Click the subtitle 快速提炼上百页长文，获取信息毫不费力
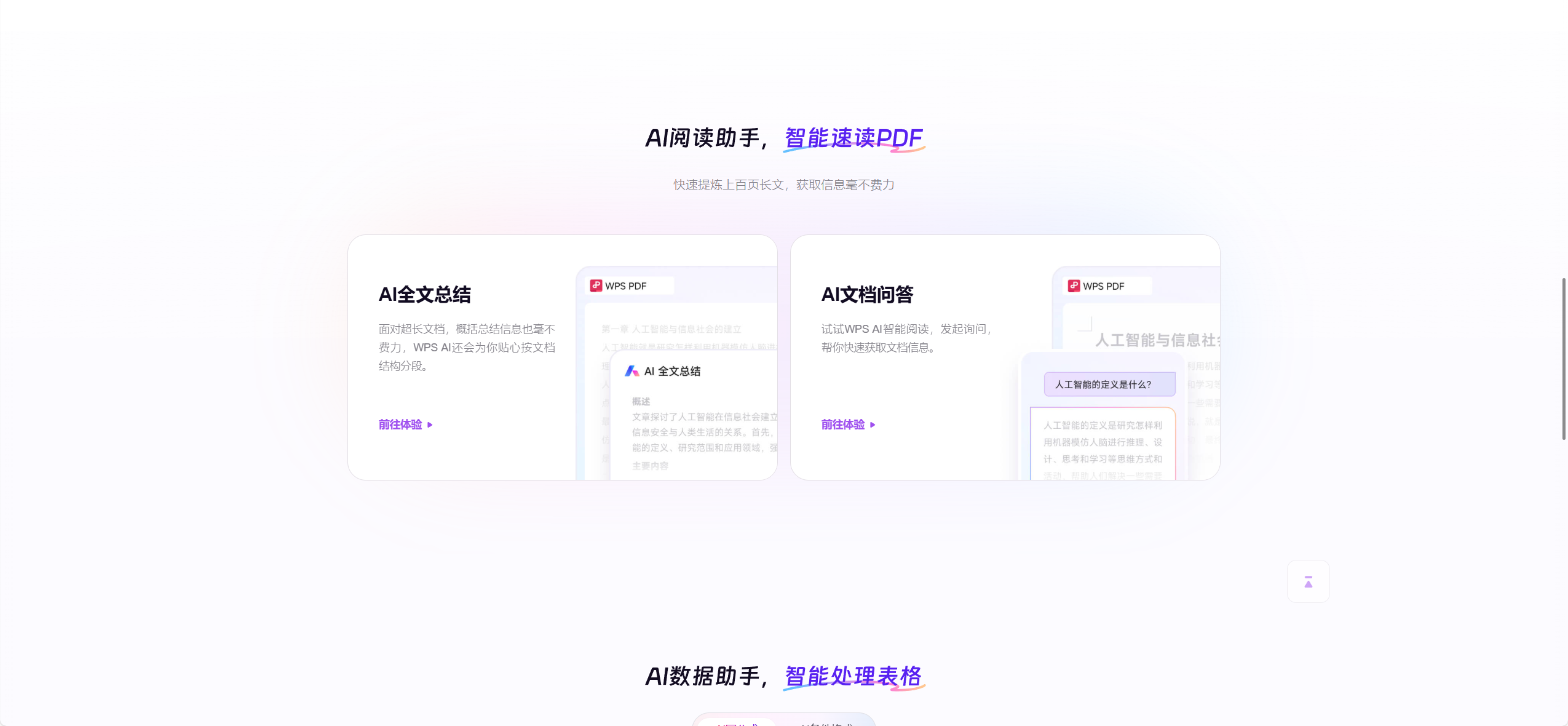The width and height of the screenshot is (1568, 726). tap(784, 185)
